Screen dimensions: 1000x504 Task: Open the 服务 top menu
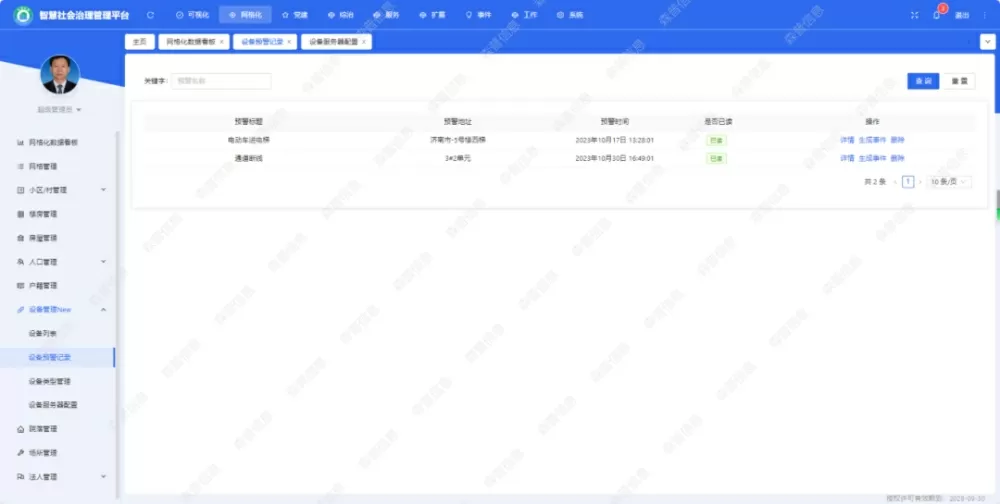386,15
